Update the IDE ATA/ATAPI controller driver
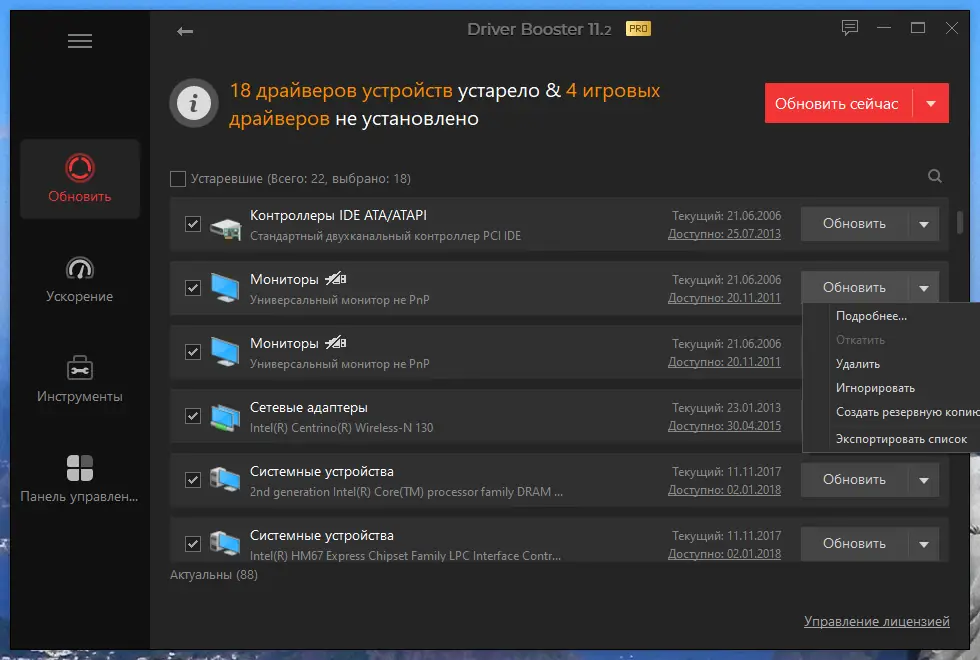The width and height of the screenshot is (980, 660). point(854,224)
